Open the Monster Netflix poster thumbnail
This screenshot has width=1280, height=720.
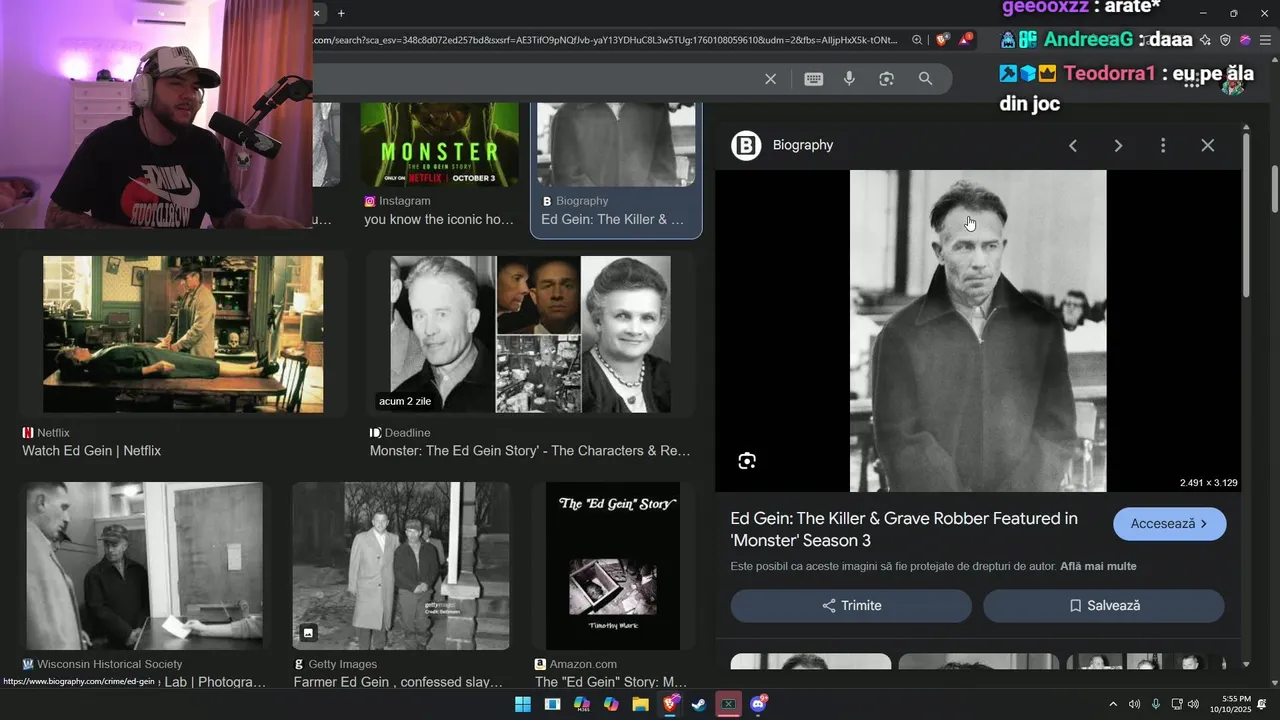[440, 144]
